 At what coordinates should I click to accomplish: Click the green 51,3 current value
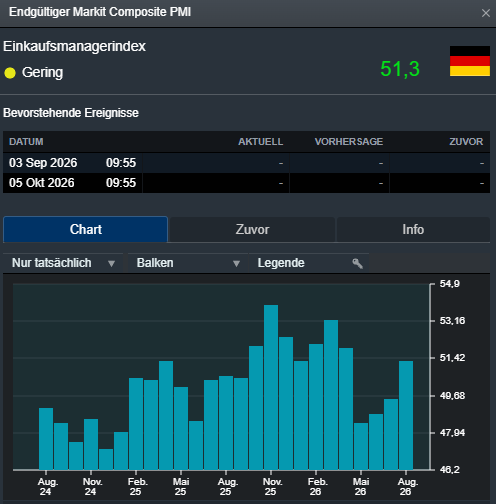point(400,69)
